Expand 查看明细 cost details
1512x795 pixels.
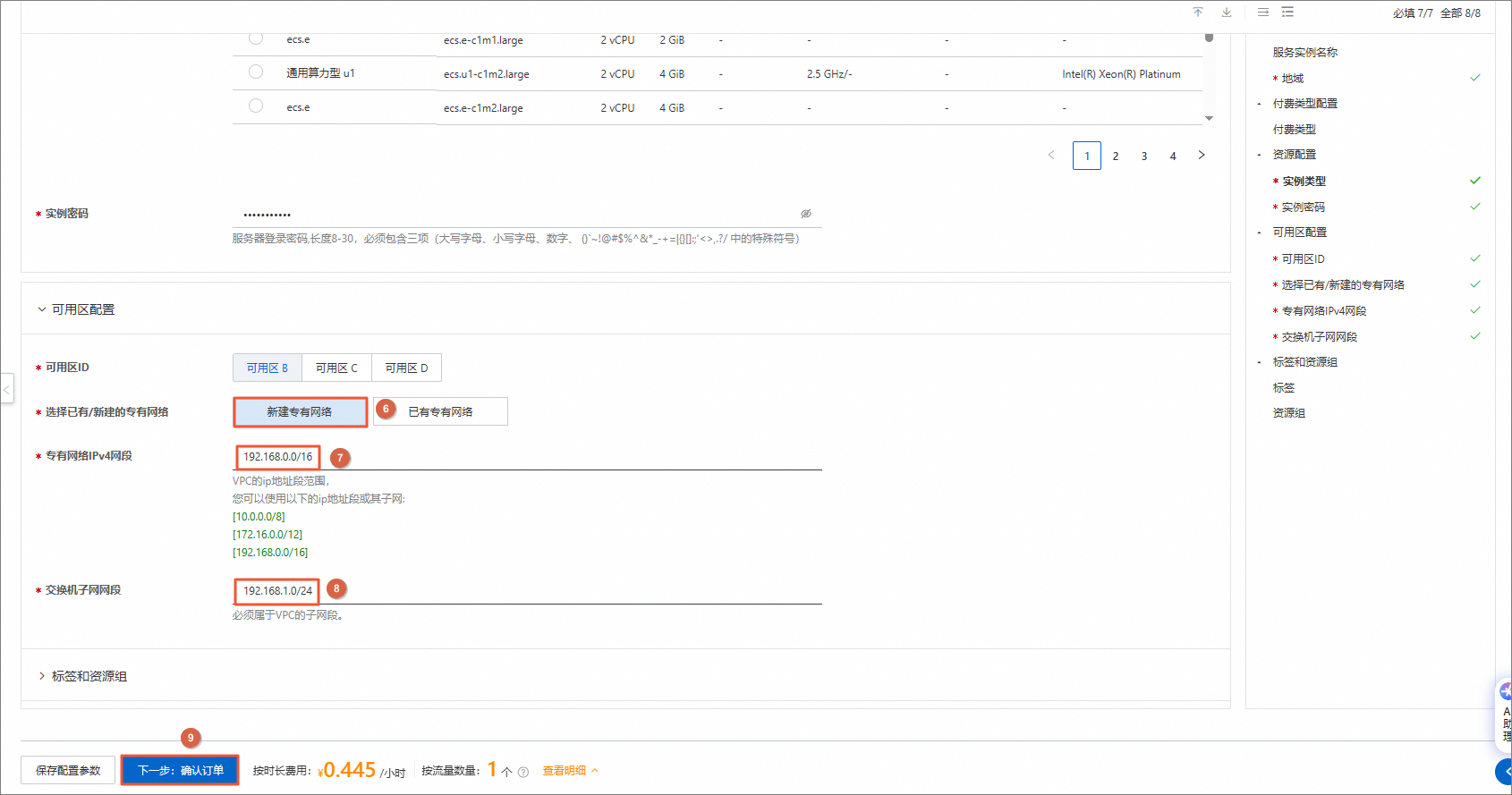coord(571,771)
